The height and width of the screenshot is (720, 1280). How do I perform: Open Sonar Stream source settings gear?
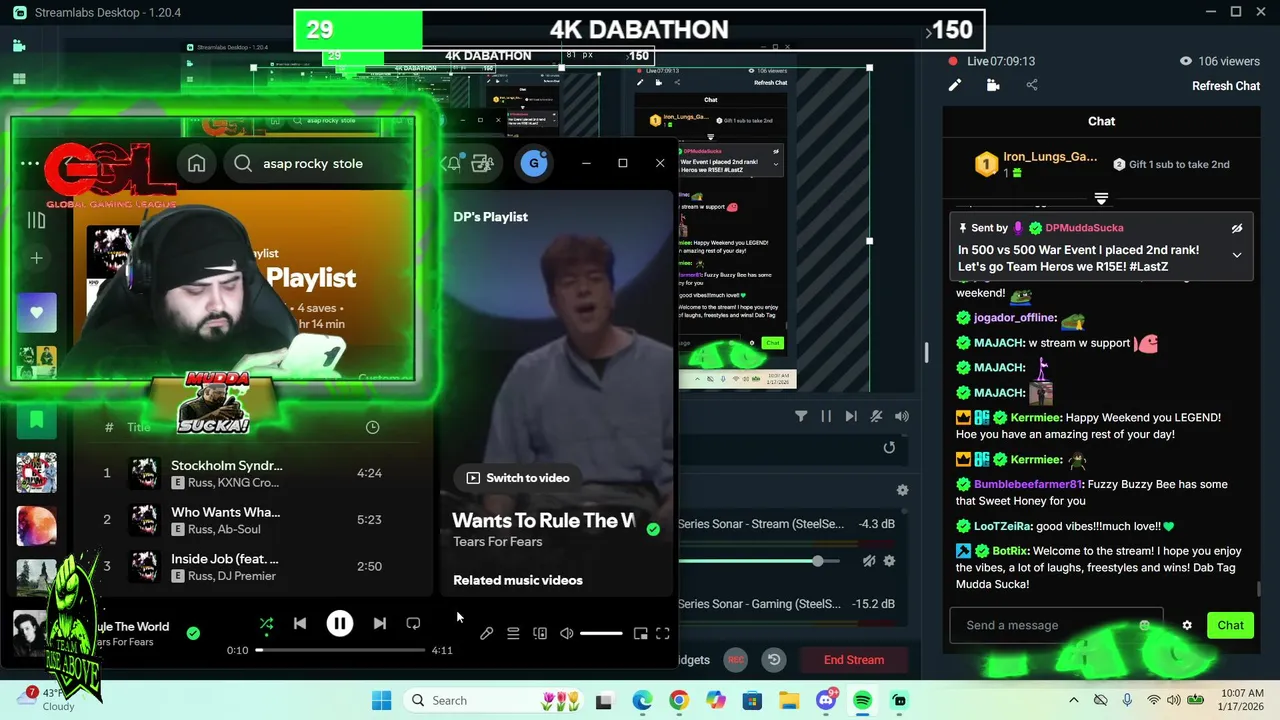889,561
